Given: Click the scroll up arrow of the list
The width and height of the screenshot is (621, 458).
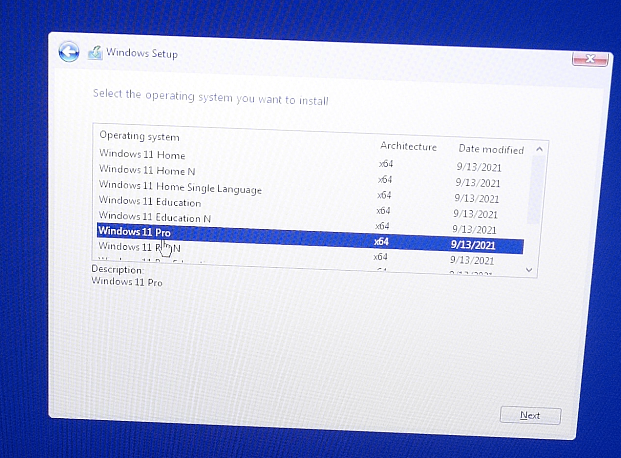Looking at the screenshot, I should pyautogui.click(x=539, y=149).
